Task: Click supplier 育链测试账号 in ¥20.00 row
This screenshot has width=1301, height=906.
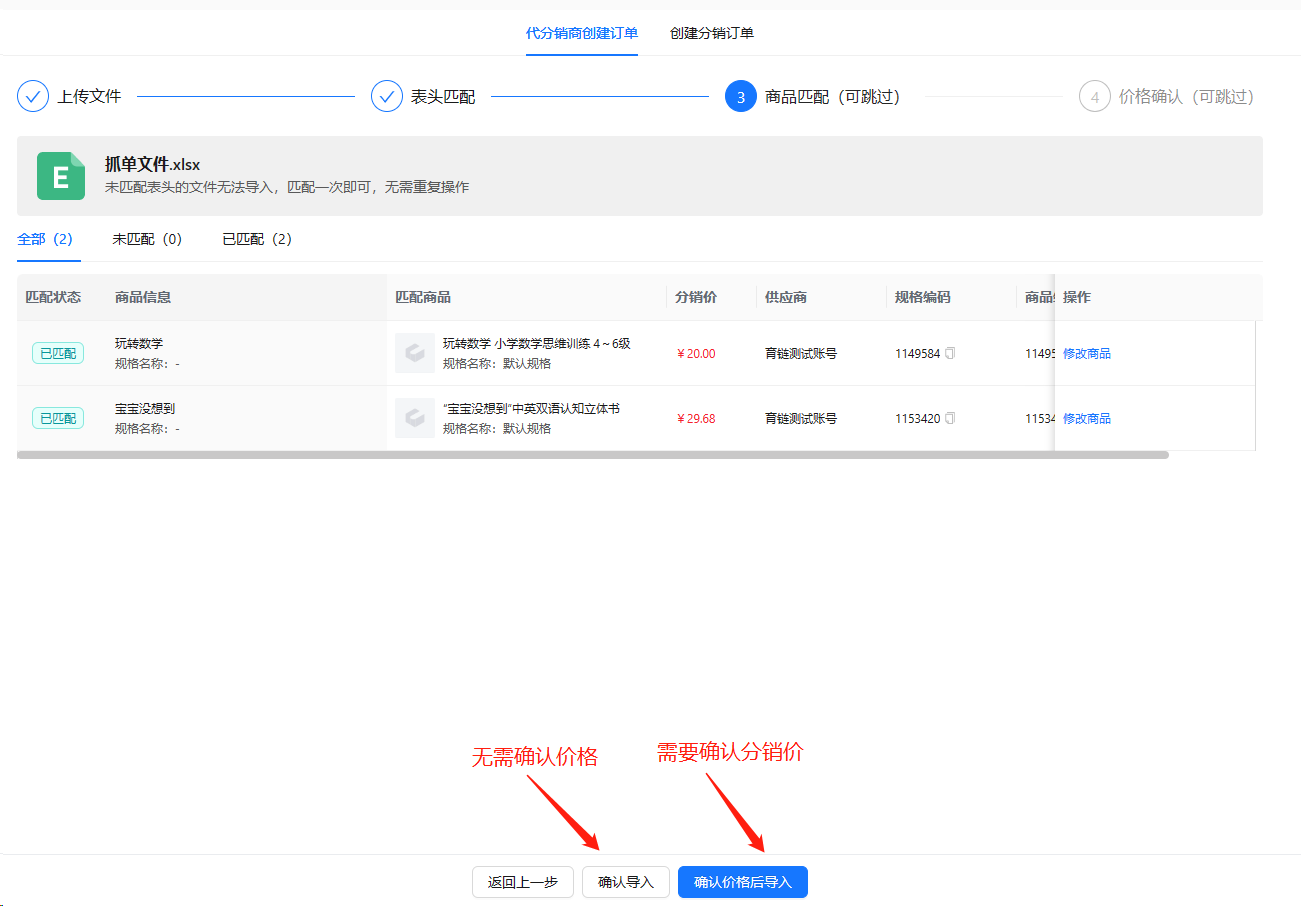Action: click(801, 353)
